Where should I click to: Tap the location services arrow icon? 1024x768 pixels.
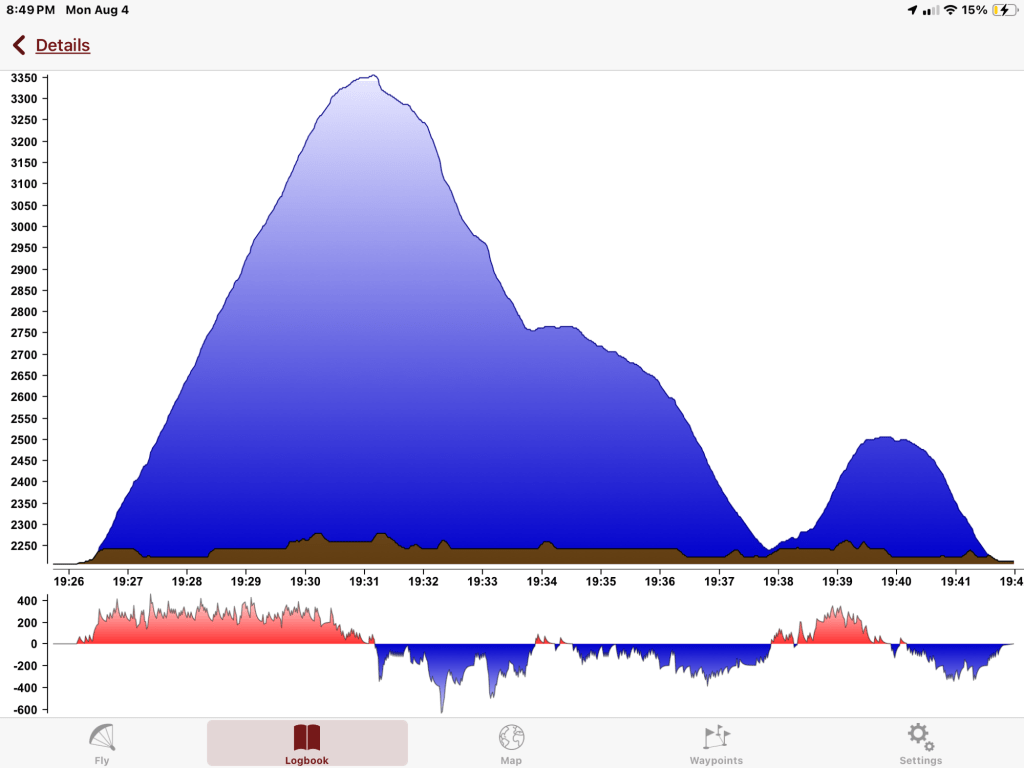tap(912, 10)
